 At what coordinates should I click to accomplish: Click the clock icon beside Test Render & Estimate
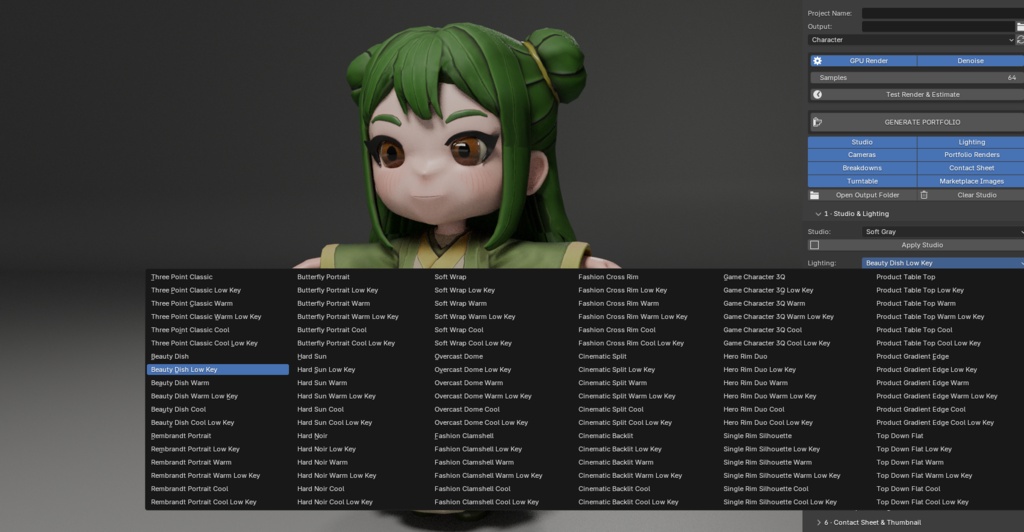click(817, 95)
